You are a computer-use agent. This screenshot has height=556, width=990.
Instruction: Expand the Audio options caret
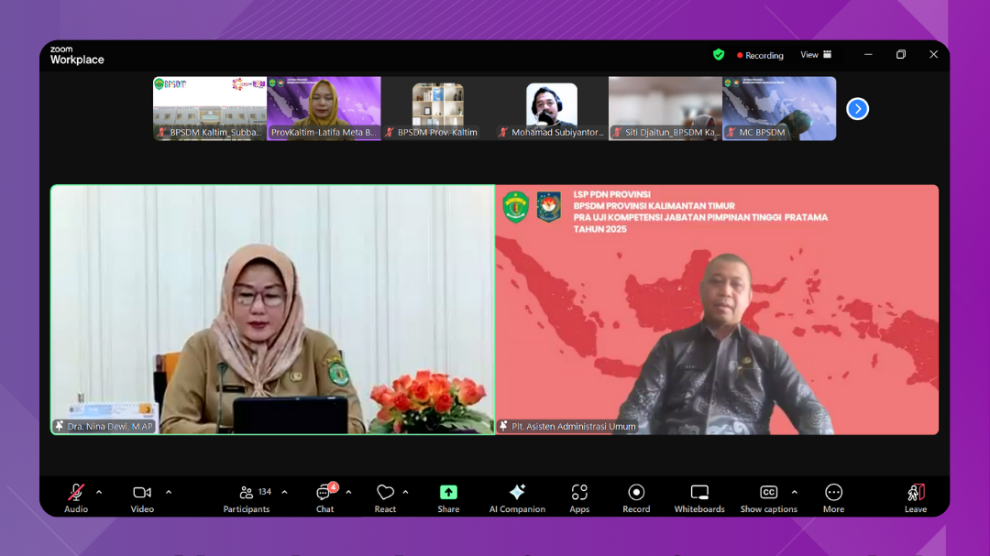point(99,492)
